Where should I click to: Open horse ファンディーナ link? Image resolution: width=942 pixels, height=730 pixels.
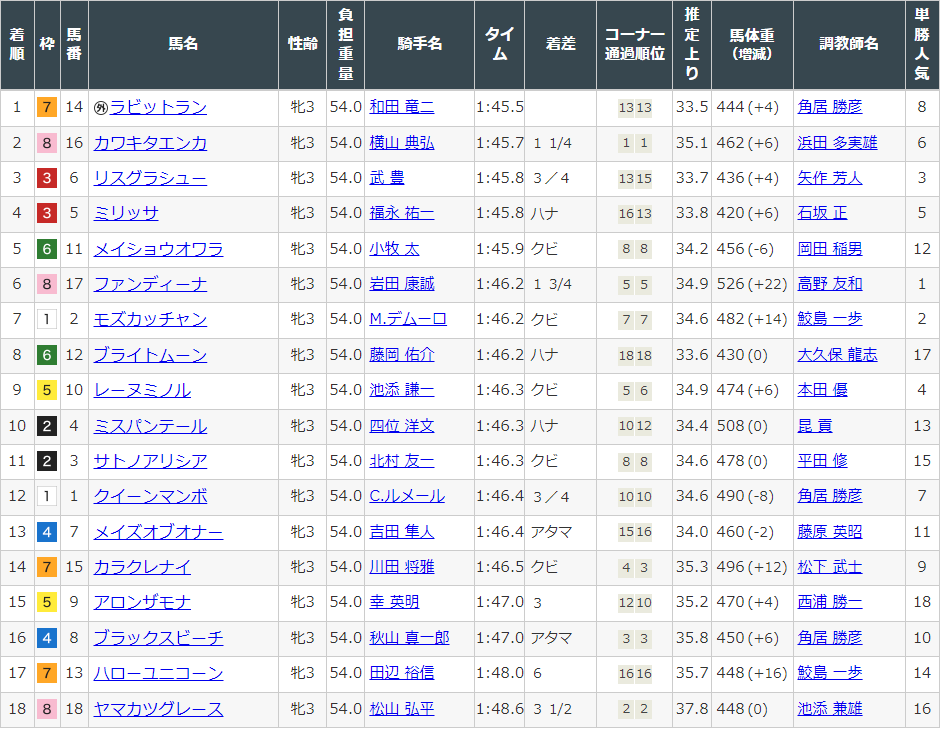click(x=150, y=284)
